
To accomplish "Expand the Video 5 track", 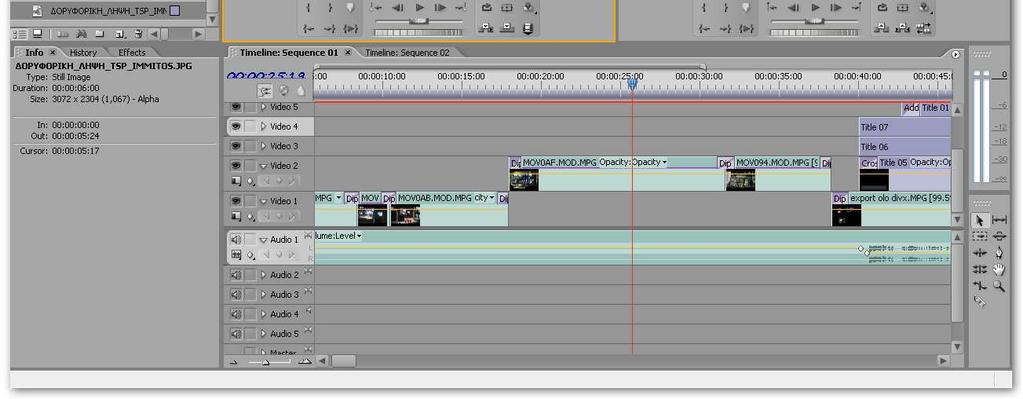I will click(x=264, y=108).
